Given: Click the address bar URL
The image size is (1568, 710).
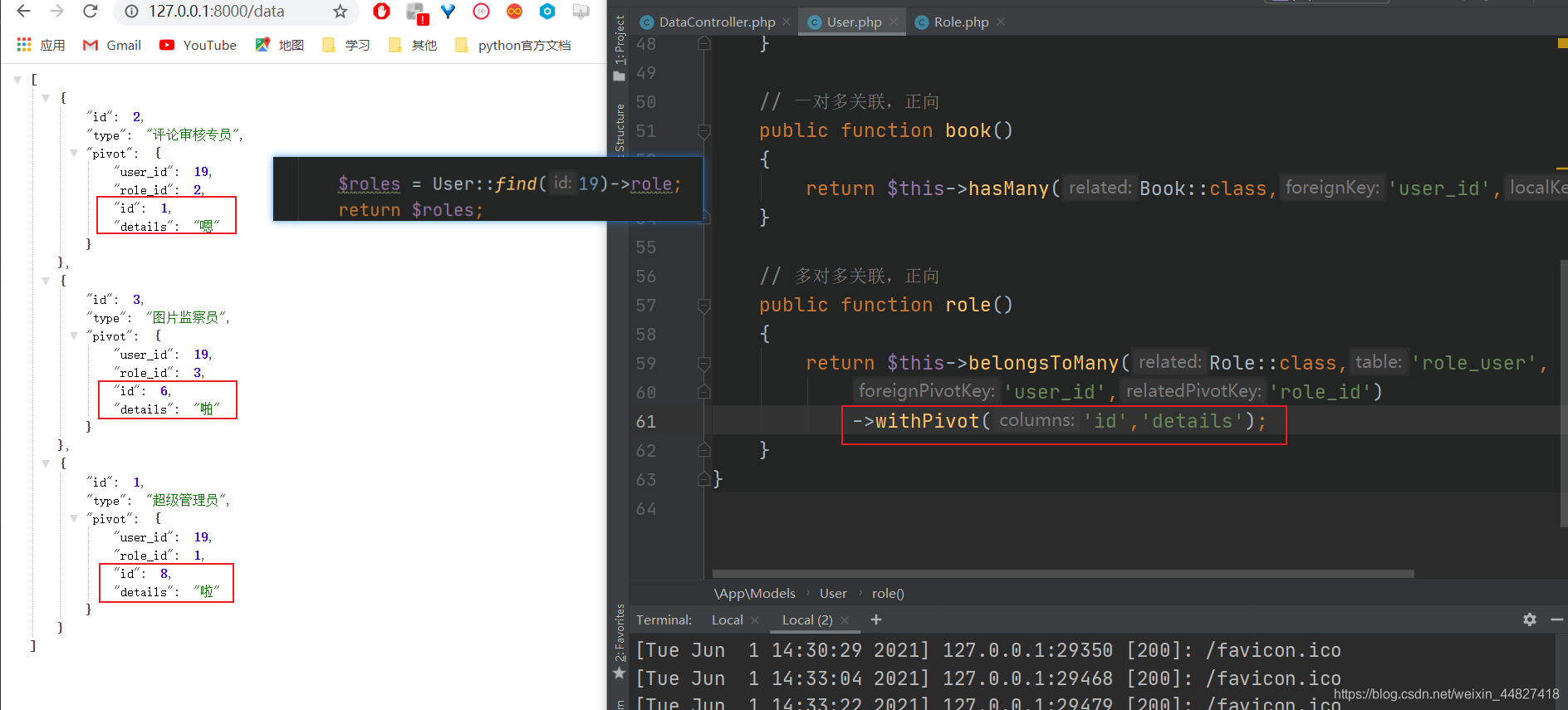Looking at the screenshot, I should (217, 12).
